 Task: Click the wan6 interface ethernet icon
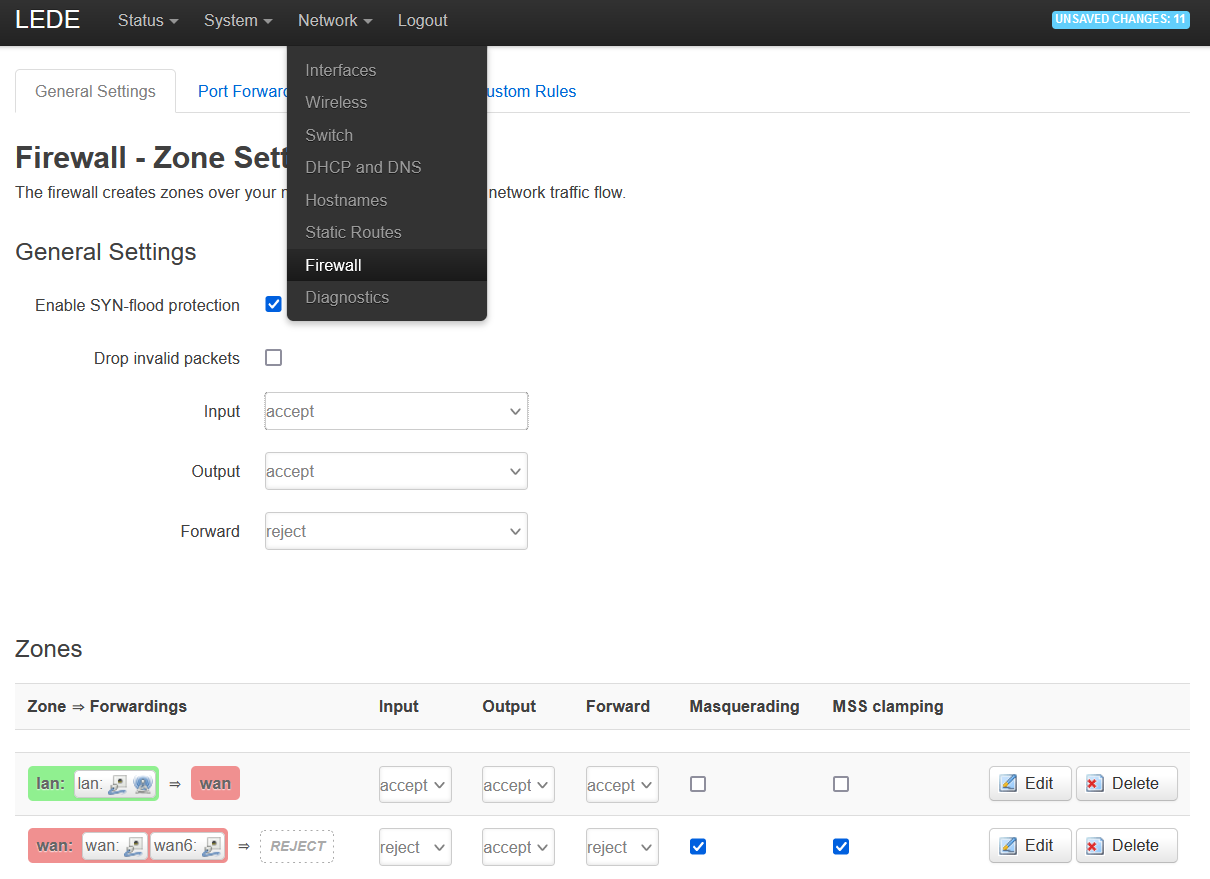coord(211,847)
